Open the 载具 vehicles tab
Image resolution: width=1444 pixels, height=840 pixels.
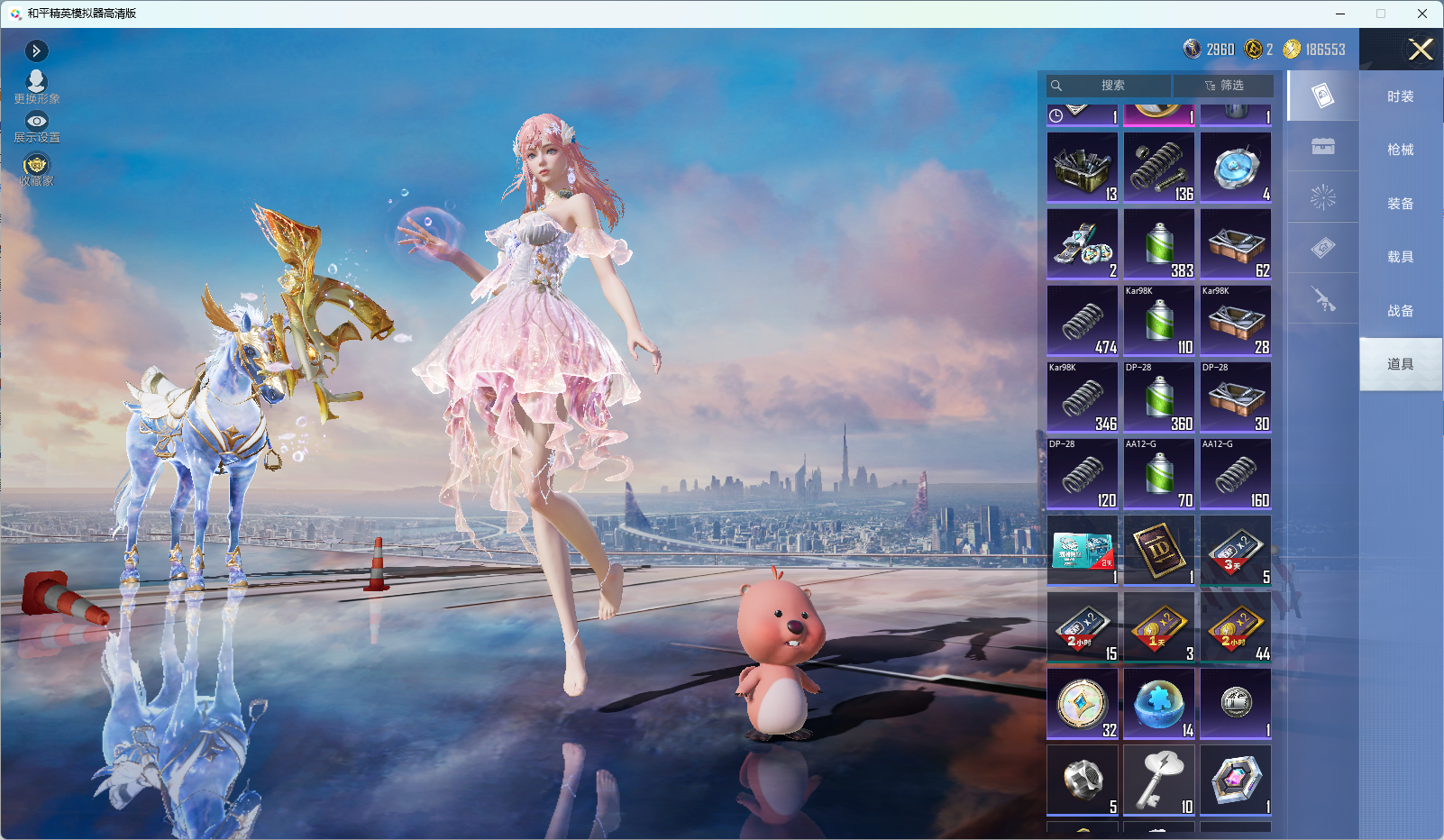(1400, 257)
